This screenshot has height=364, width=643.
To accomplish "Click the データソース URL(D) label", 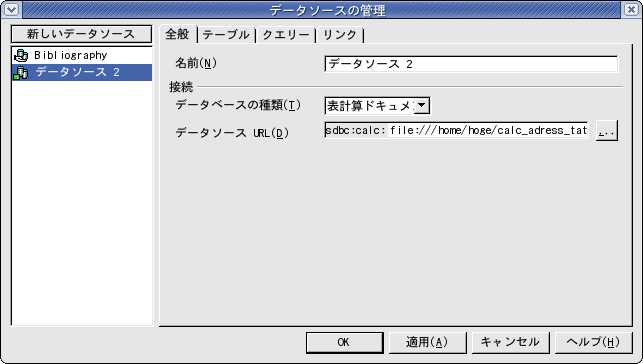I will pos(232,133).
